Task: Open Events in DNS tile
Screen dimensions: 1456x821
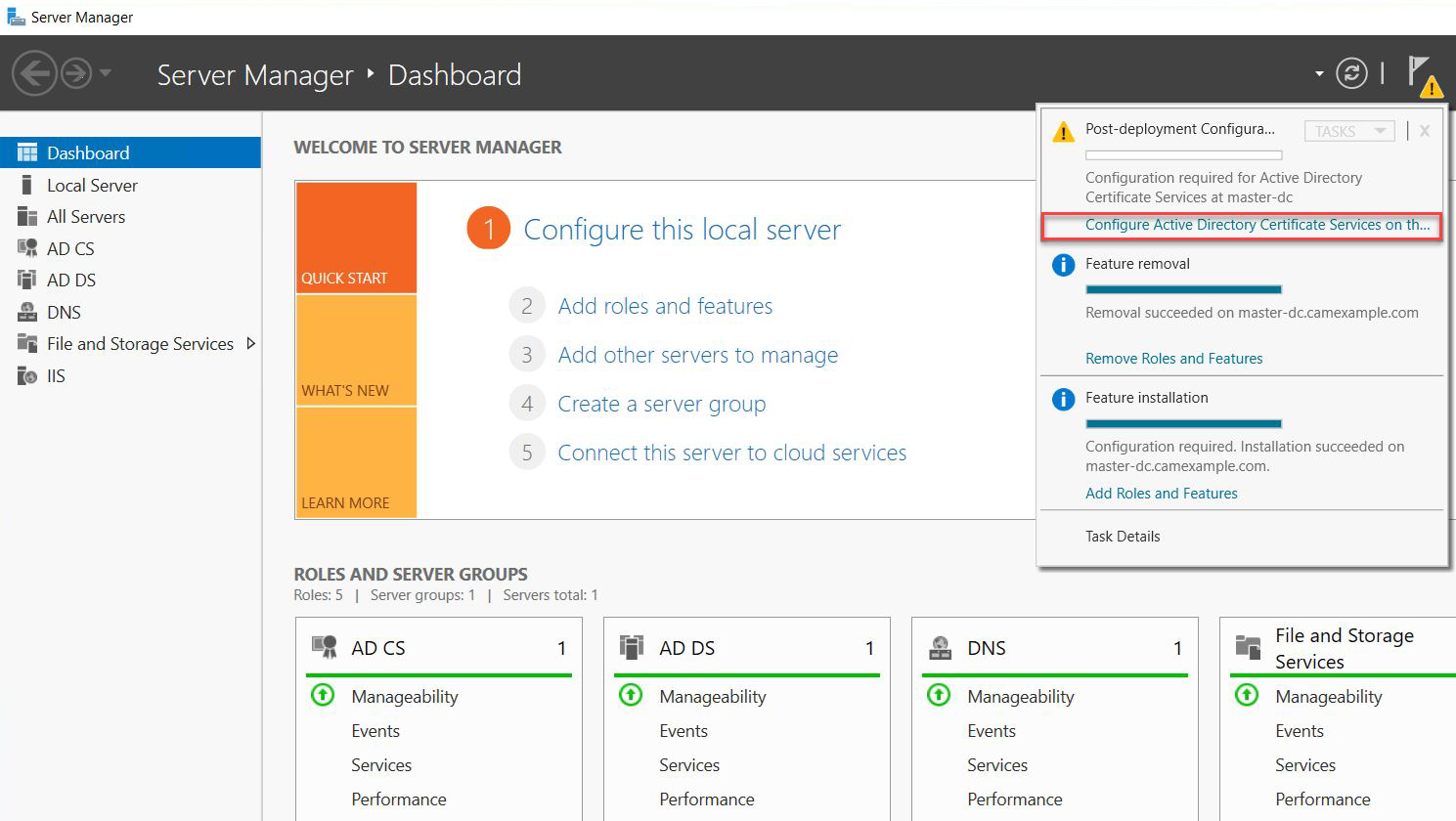Action: [992, 731]
